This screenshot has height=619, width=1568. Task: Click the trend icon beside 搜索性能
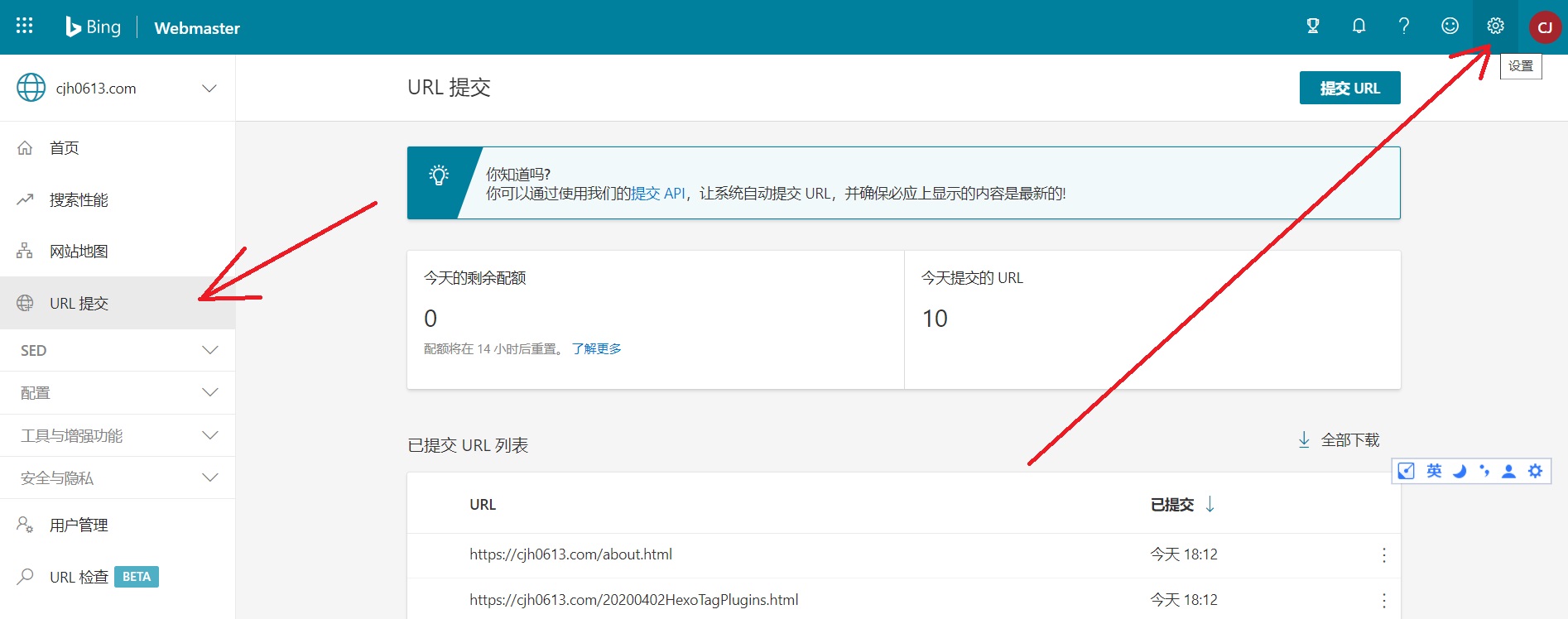pyautogui.click(x=25, y=199)
